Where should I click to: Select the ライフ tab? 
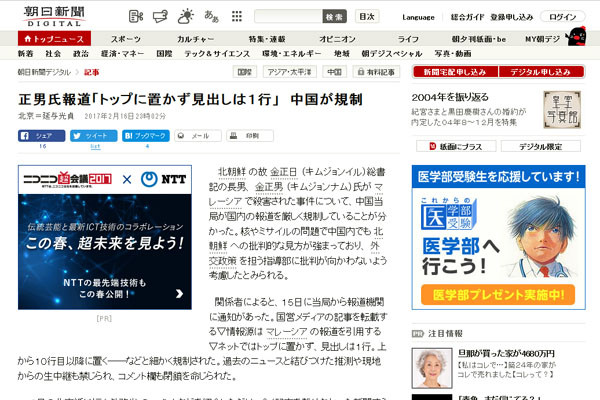click(408, 39)
